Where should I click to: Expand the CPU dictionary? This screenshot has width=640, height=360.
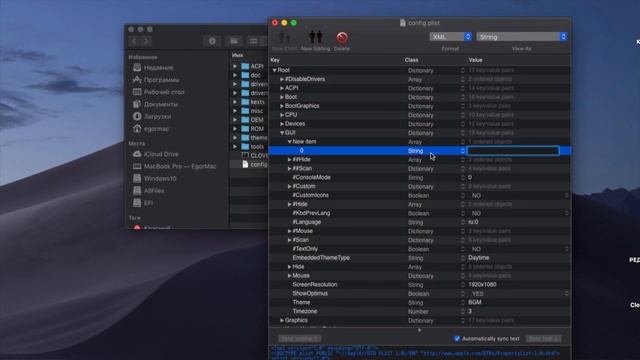282,115
